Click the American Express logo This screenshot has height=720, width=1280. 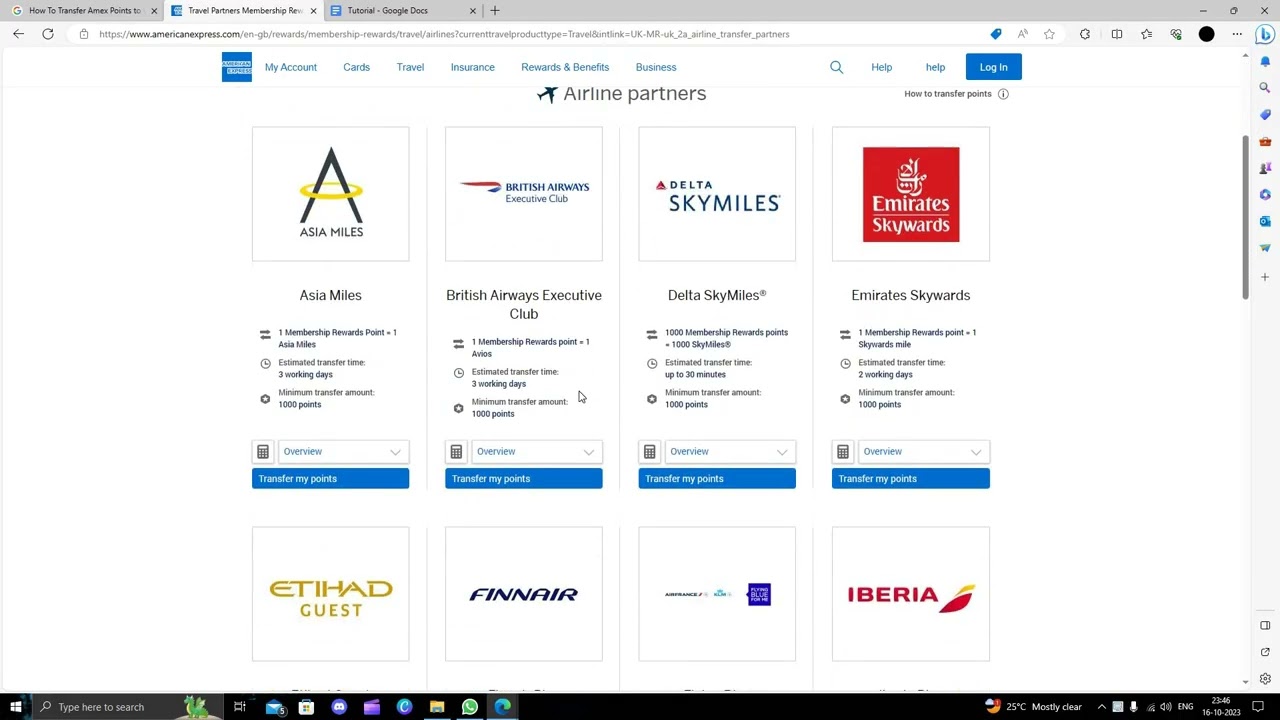coord(237,67)
